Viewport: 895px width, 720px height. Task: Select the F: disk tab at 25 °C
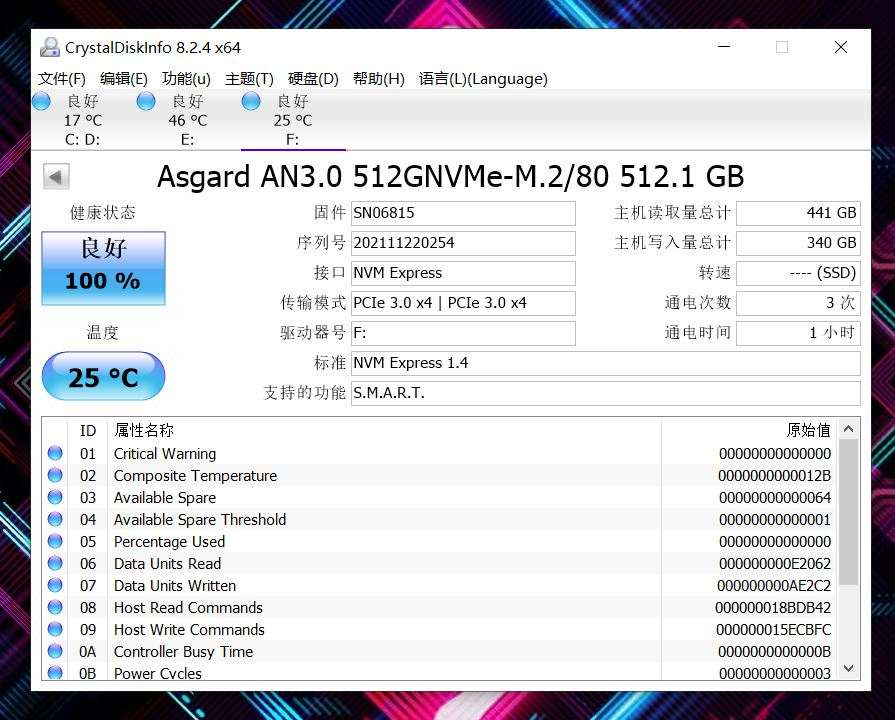pyautogui.click(x=293, y=120)
